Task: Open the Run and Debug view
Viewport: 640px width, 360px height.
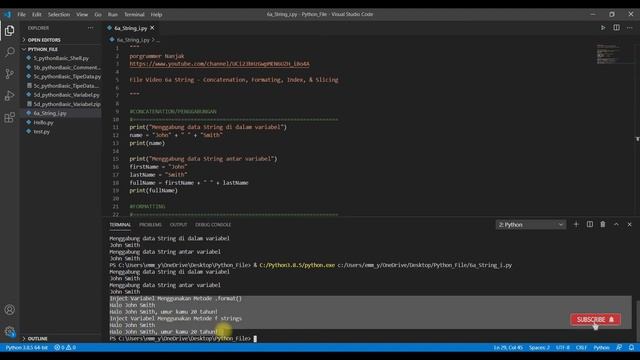Action: tap(9, 96)
